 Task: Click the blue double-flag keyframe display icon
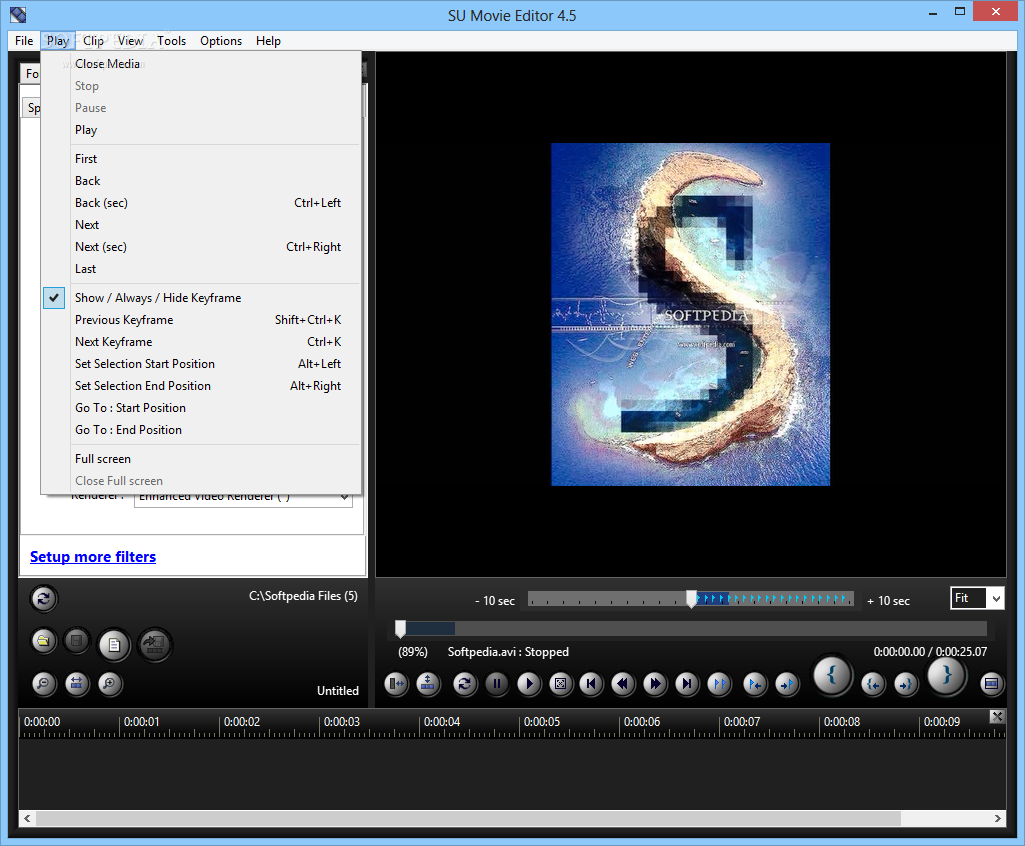click(x=720, y=684)
